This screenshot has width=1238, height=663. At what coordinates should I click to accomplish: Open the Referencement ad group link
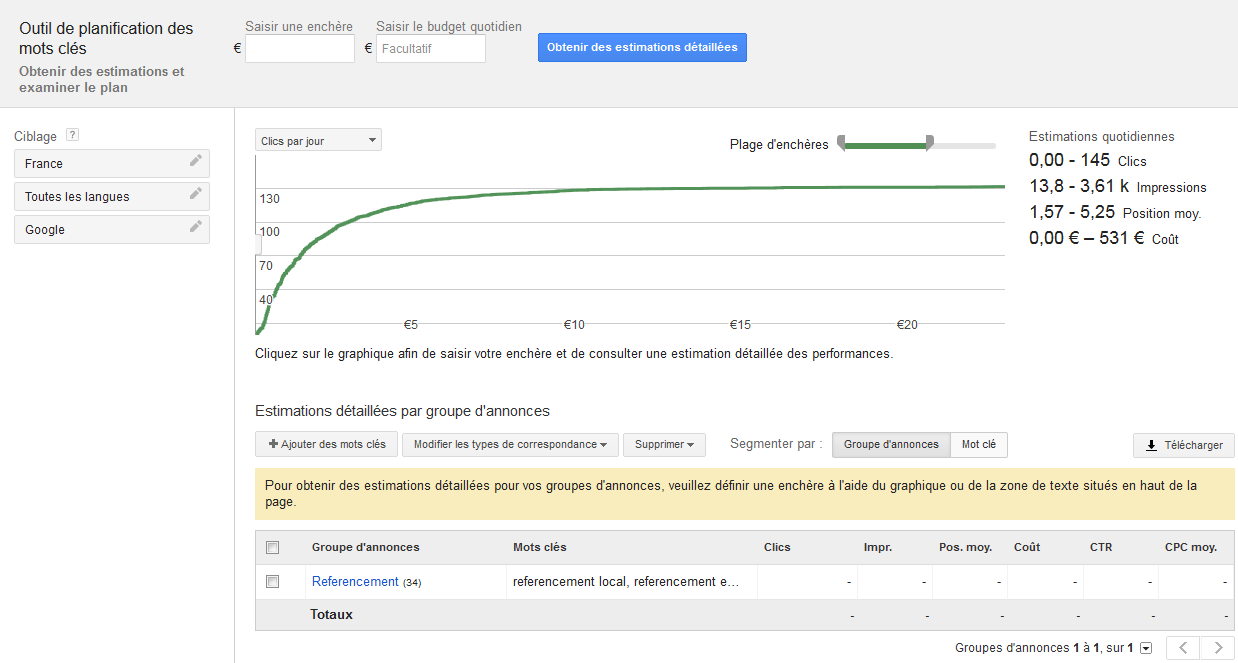click(x=355, y=581)
